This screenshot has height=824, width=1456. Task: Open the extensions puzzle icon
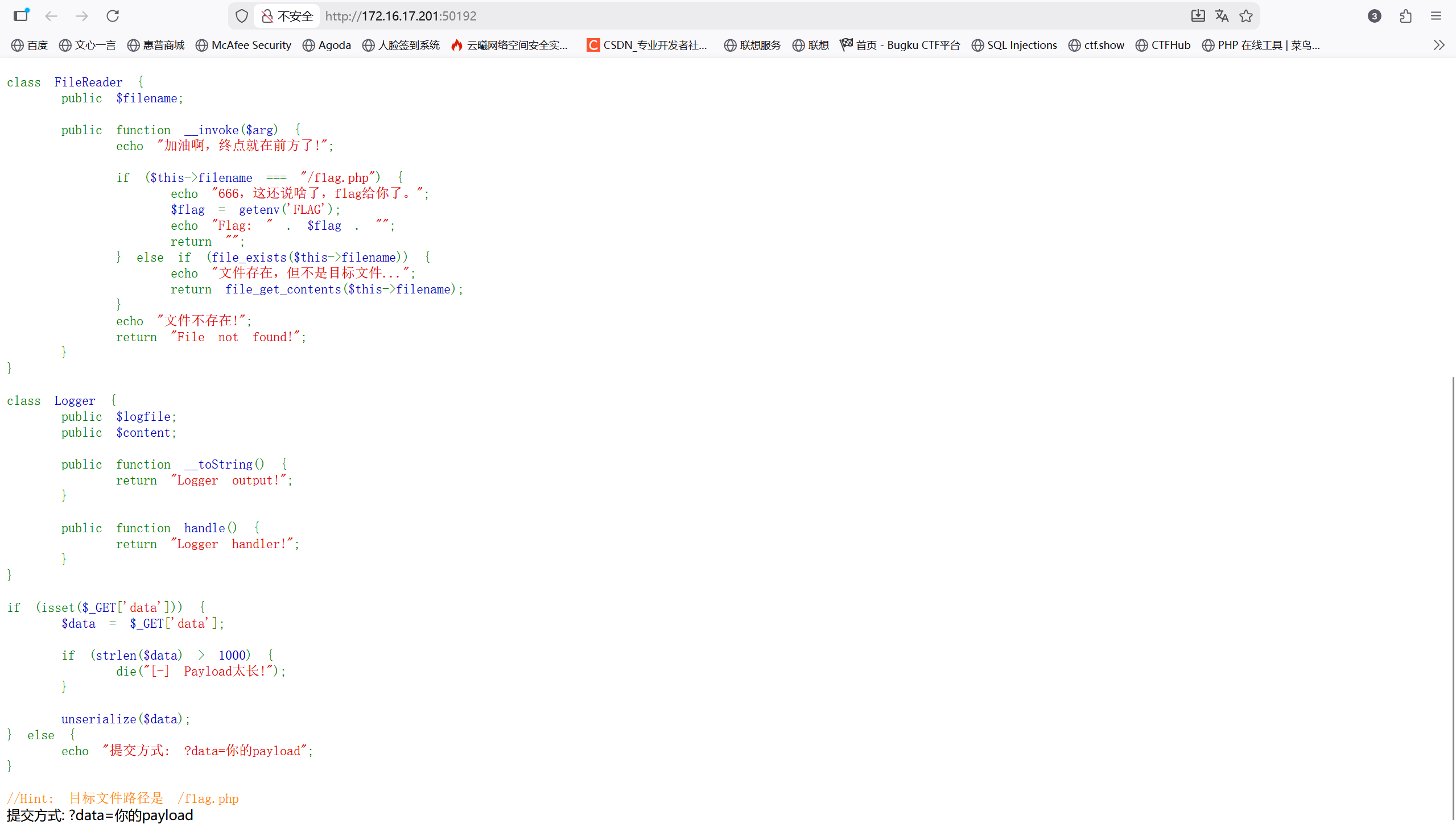click(1405, 16)
